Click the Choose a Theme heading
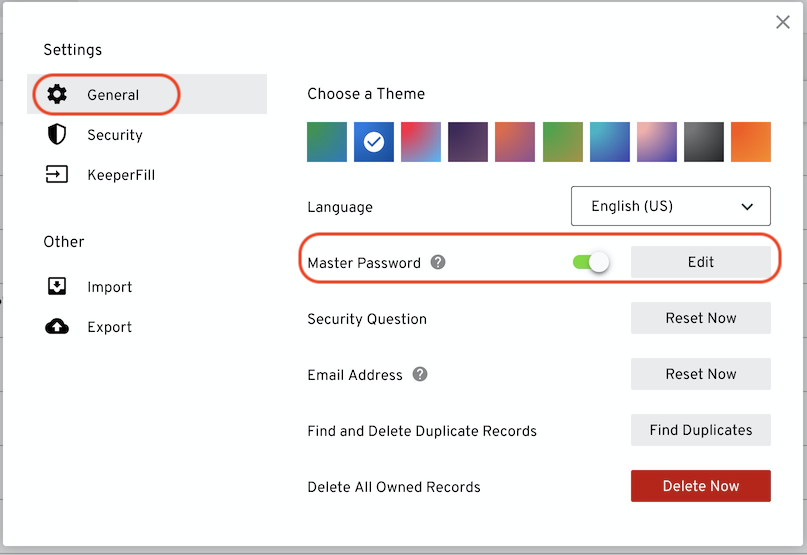Screen dimensions: 807x555 click(x=366, y=94)
